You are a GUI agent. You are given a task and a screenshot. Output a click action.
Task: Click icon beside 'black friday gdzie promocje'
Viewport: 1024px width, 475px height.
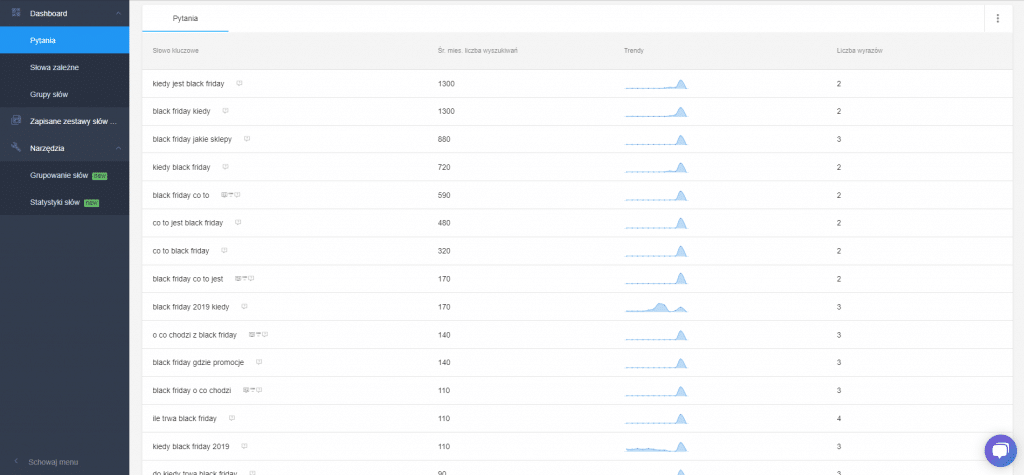coord(259,362)
